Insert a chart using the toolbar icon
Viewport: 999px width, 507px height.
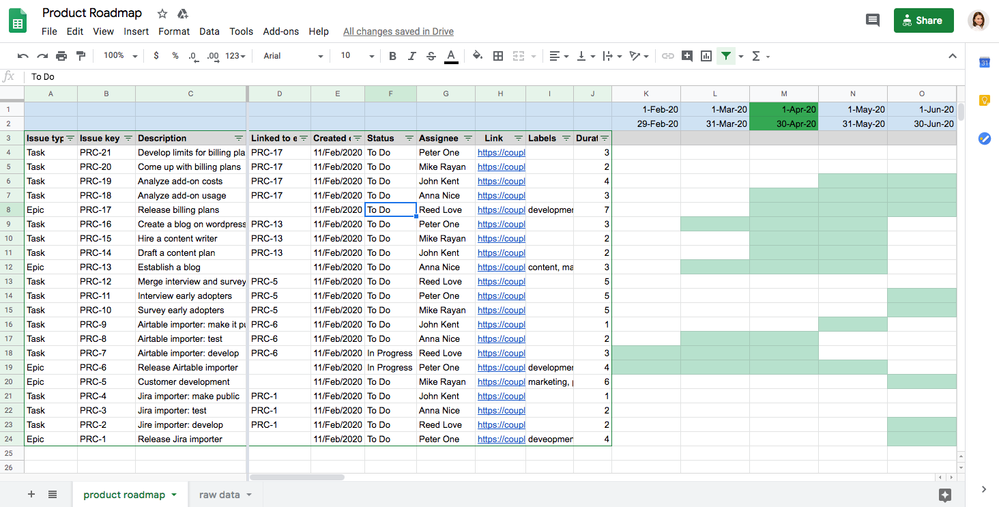706,56
